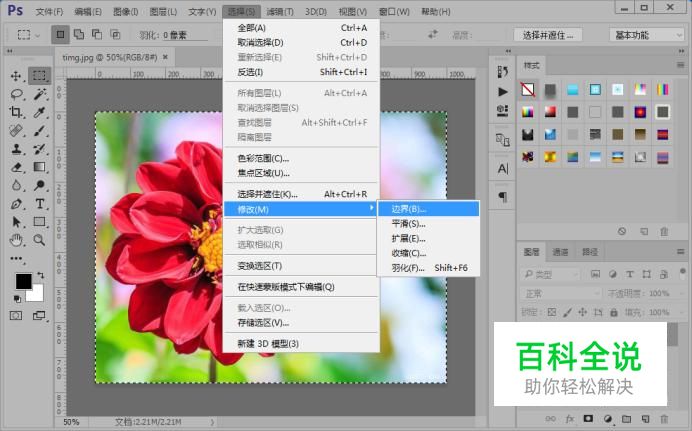
Task: Click the black foreground color swatch
Action: coord(23,281)
